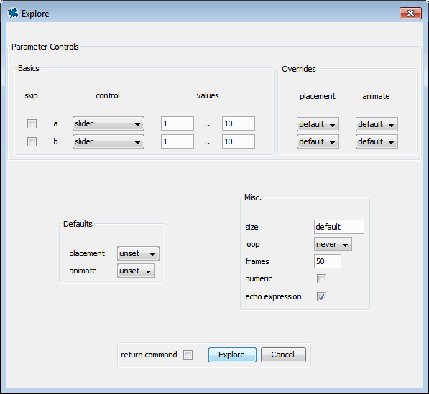Enable the return command checkbox
Image resolution: width=429 pixels, height=394 pixels.
click(x=188, y=355)
